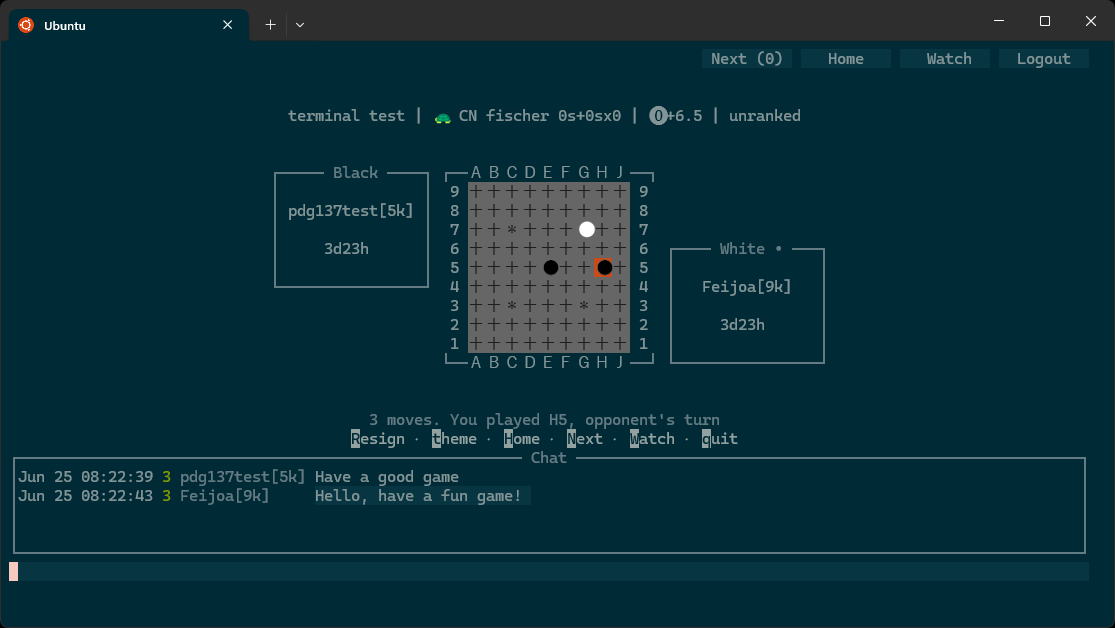
Task: Click the 'unranked' label in header
Action: 764,116
